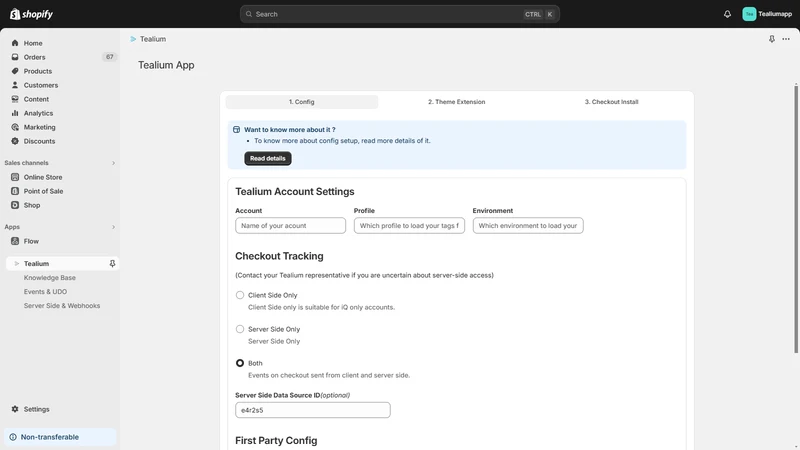Switch to the 1. Config tab
800x450 pixels.
tap(302, 102)
